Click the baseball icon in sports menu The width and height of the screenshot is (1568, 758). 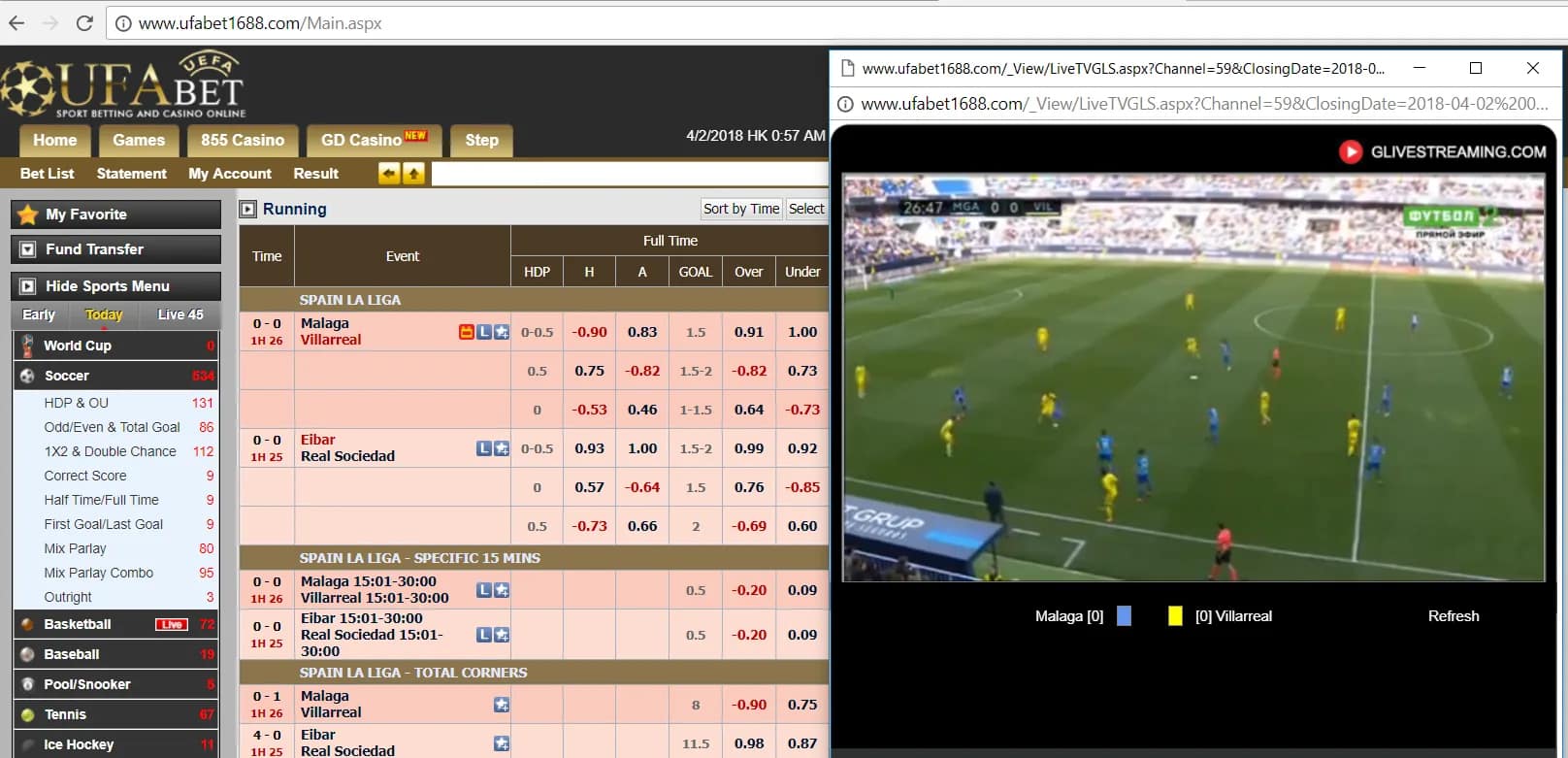click(27, 654)
